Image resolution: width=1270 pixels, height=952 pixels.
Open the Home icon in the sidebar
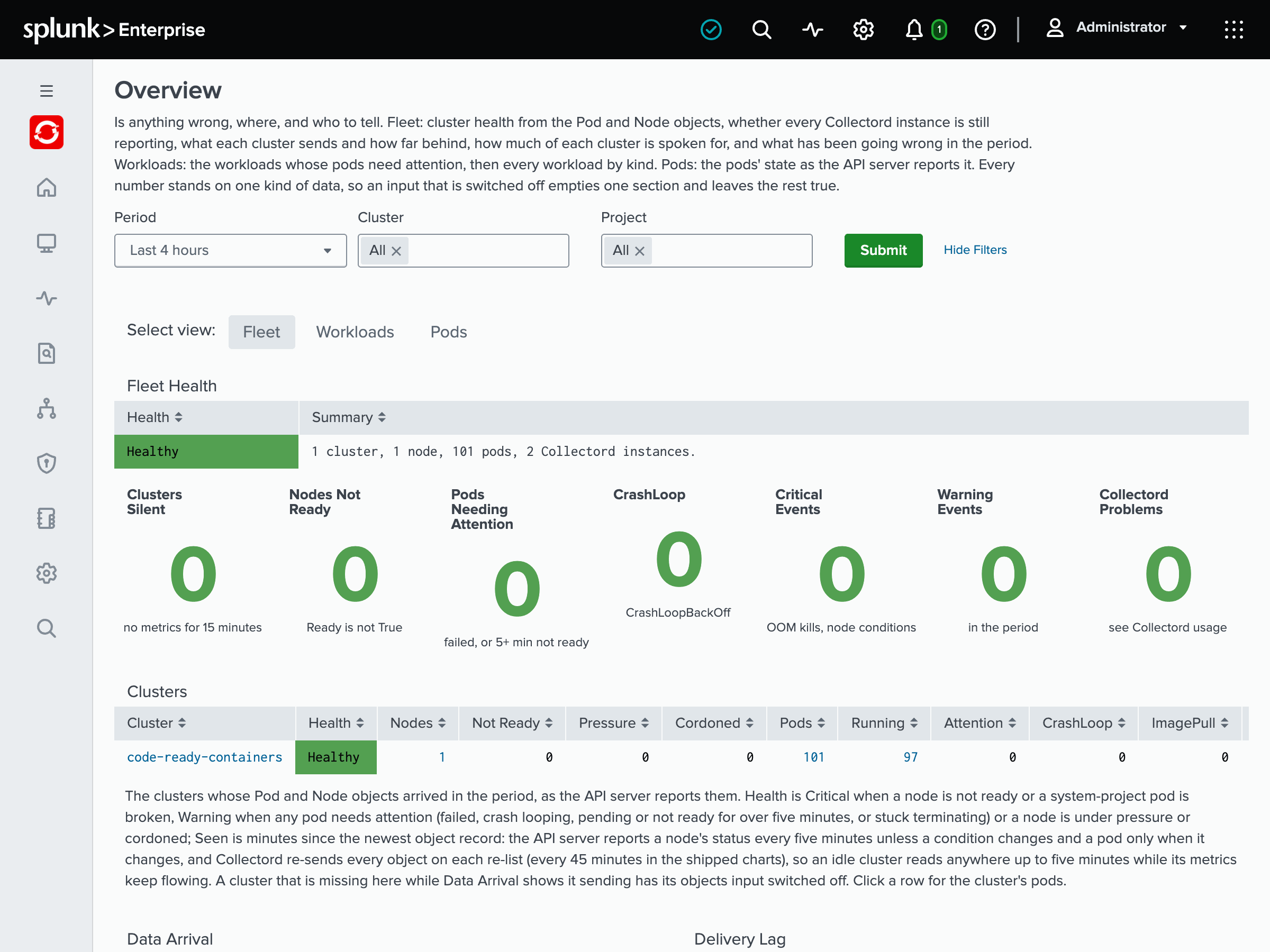[x=47, y=188]
